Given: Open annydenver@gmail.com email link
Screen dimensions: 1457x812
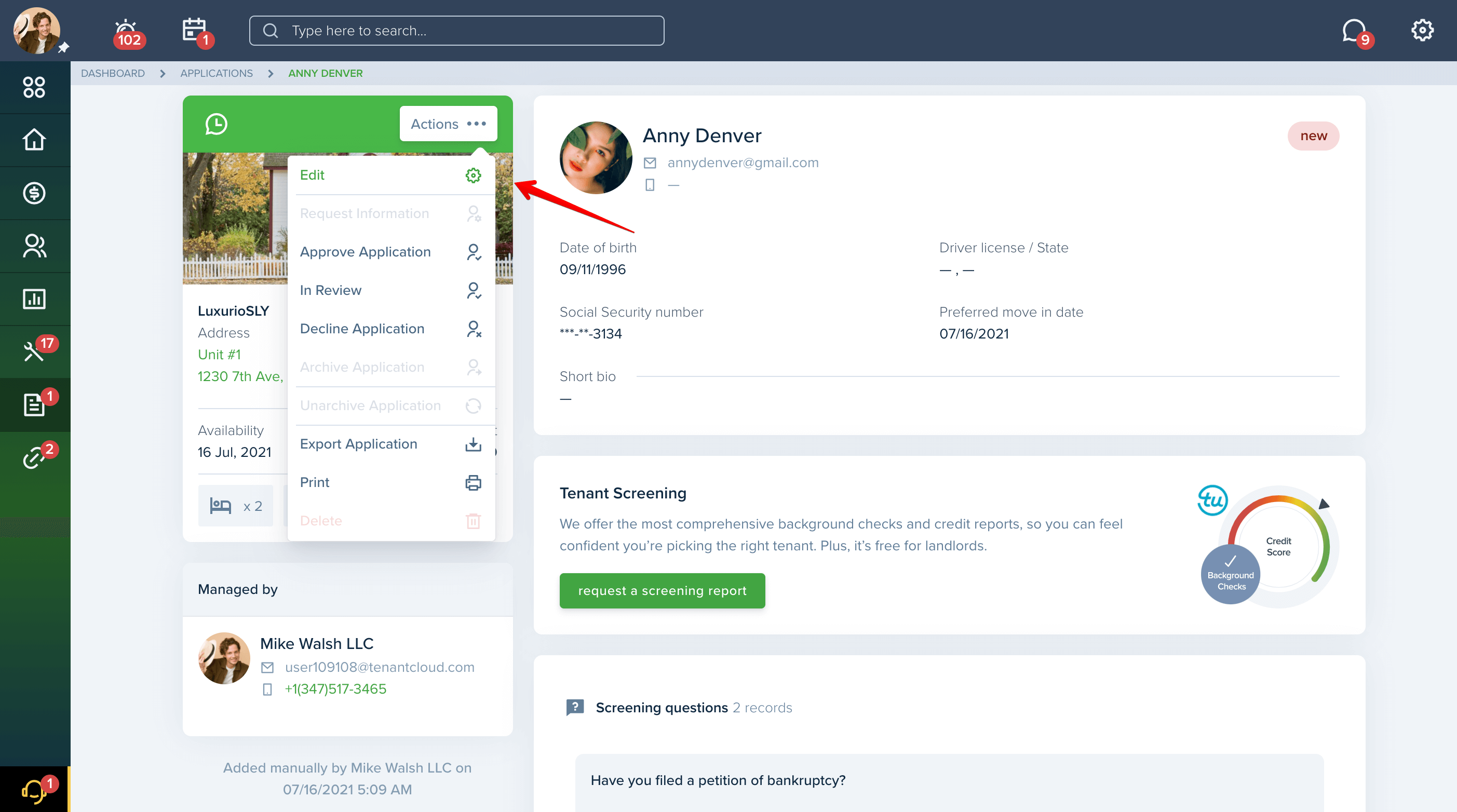Looking at the screenshot, I should [743, 163].
